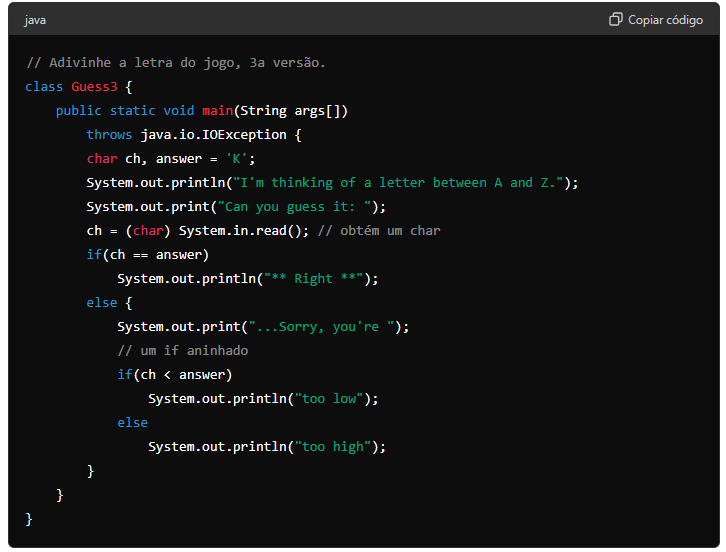Click the "** Right **" string
Viewport: 726px width, 552px height.
pyautogui.click(x=317, y=279)
